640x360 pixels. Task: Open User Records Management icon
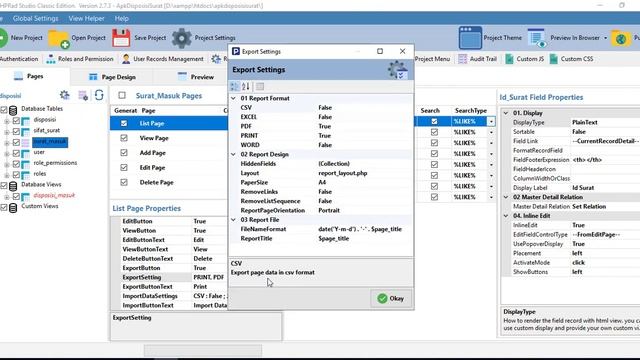126,59
